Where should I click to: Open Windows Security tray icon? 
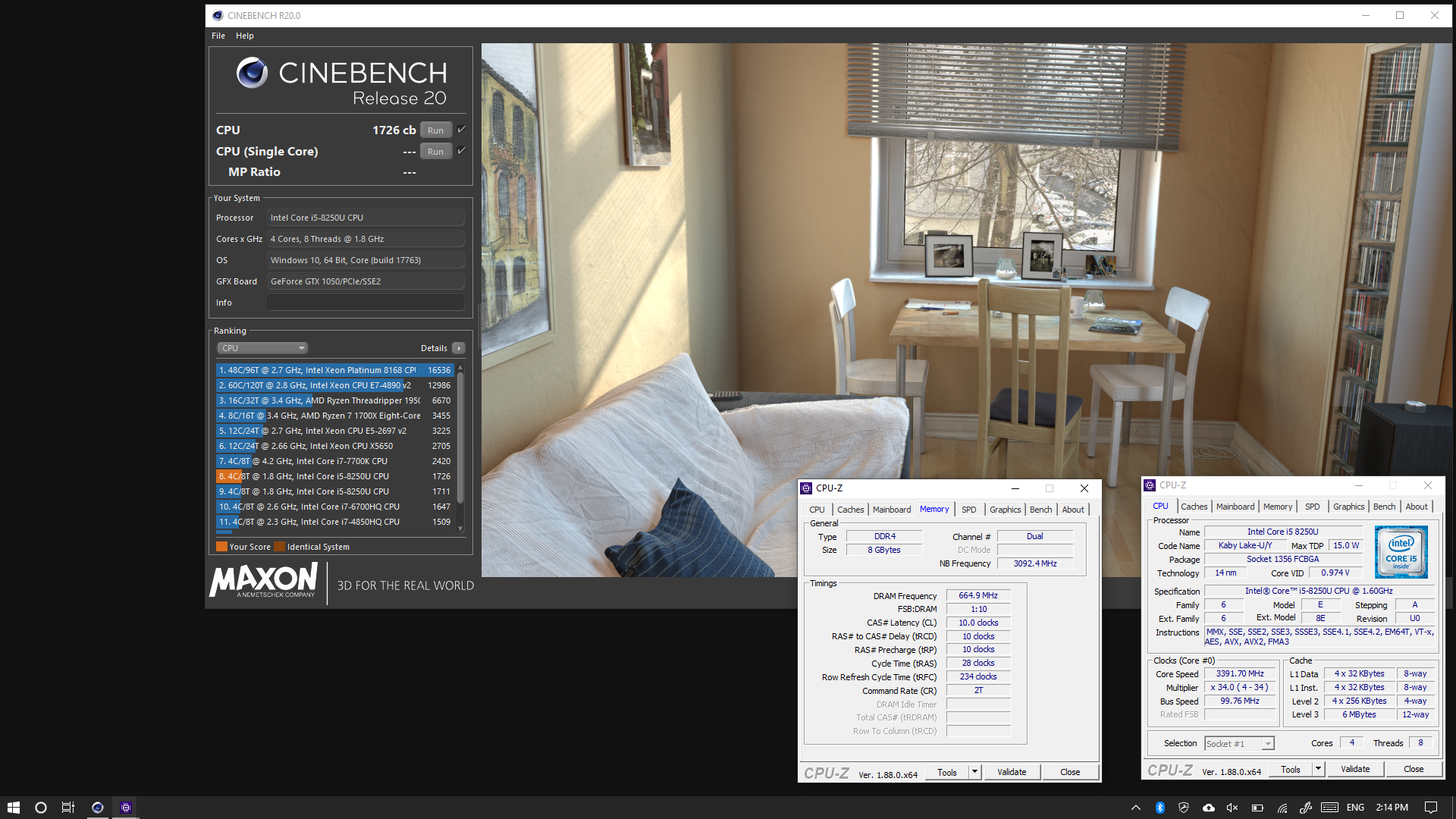click(x=1184, y=808)
